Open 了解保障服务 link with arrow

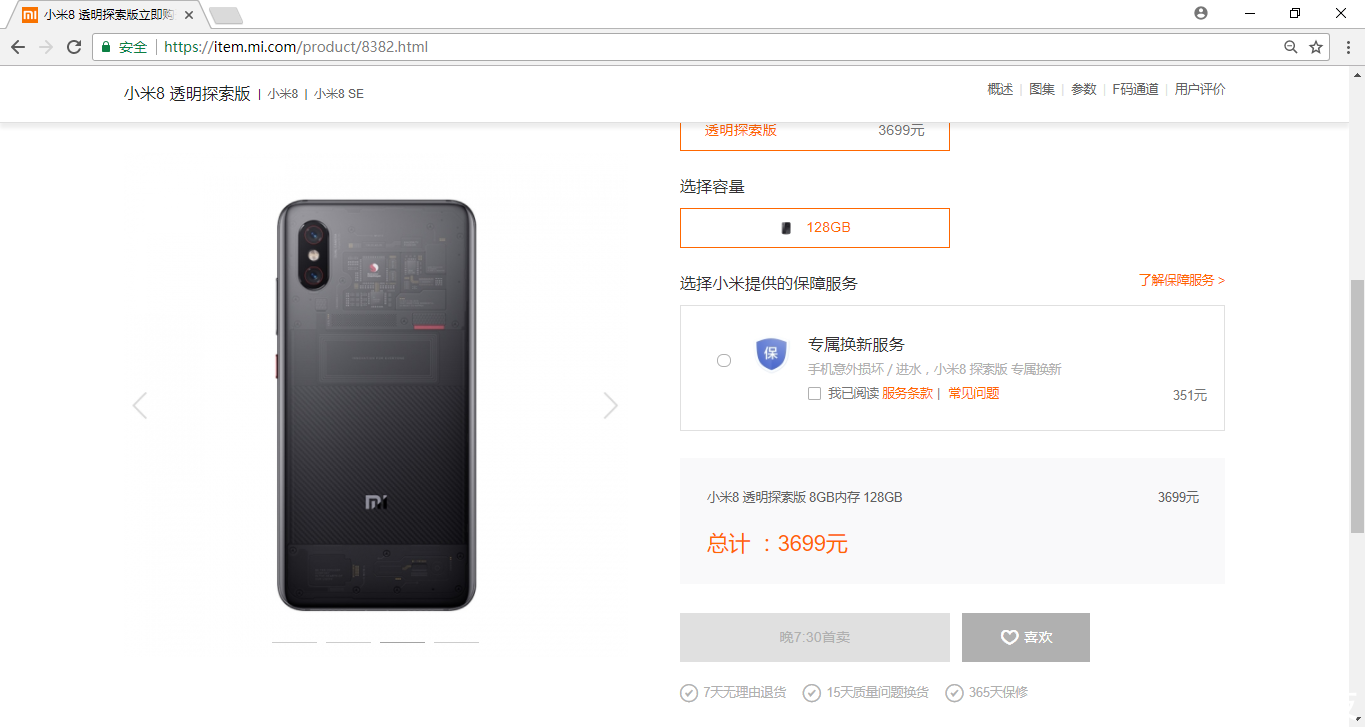[x=1181, y=280]
